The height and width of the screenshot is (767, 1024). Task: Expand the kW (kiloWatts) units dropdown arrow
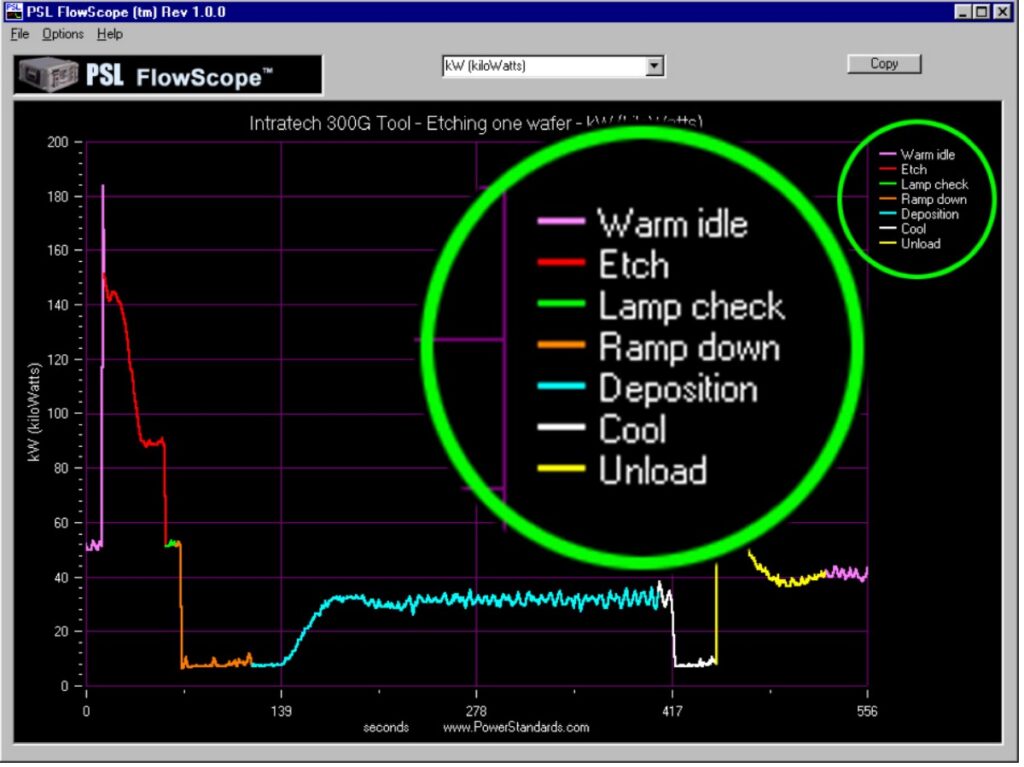(654, 66)
